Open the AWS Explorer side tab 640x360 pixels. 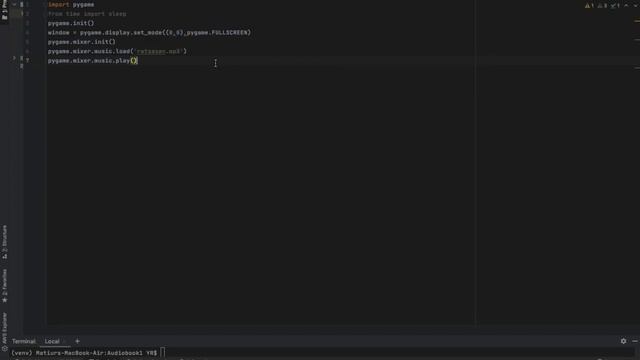(x=4, y=331)
